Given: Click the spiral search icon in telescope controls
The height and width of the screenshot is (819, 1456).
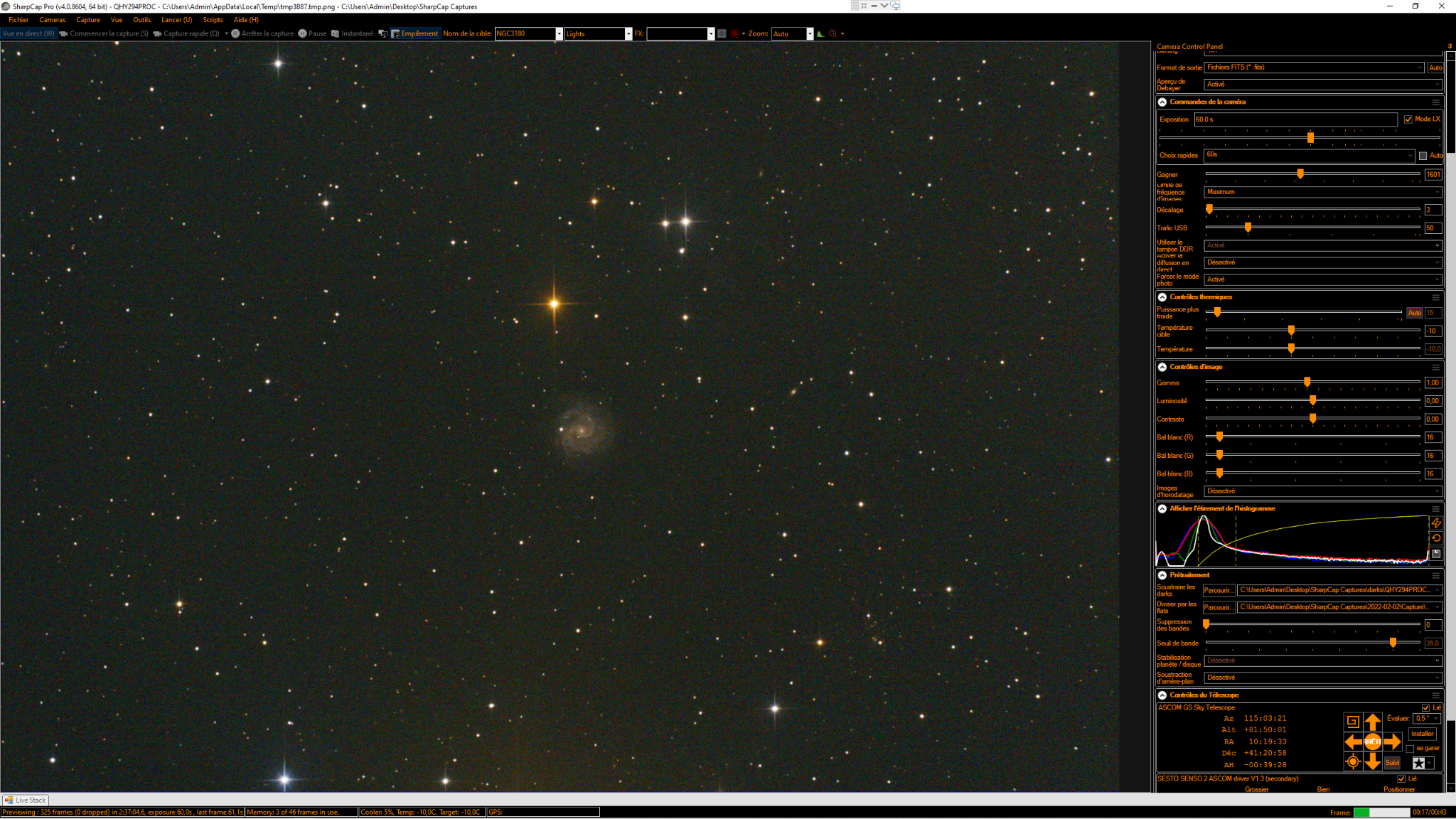Looking at the screenshot, I should tap(1353, 722).
